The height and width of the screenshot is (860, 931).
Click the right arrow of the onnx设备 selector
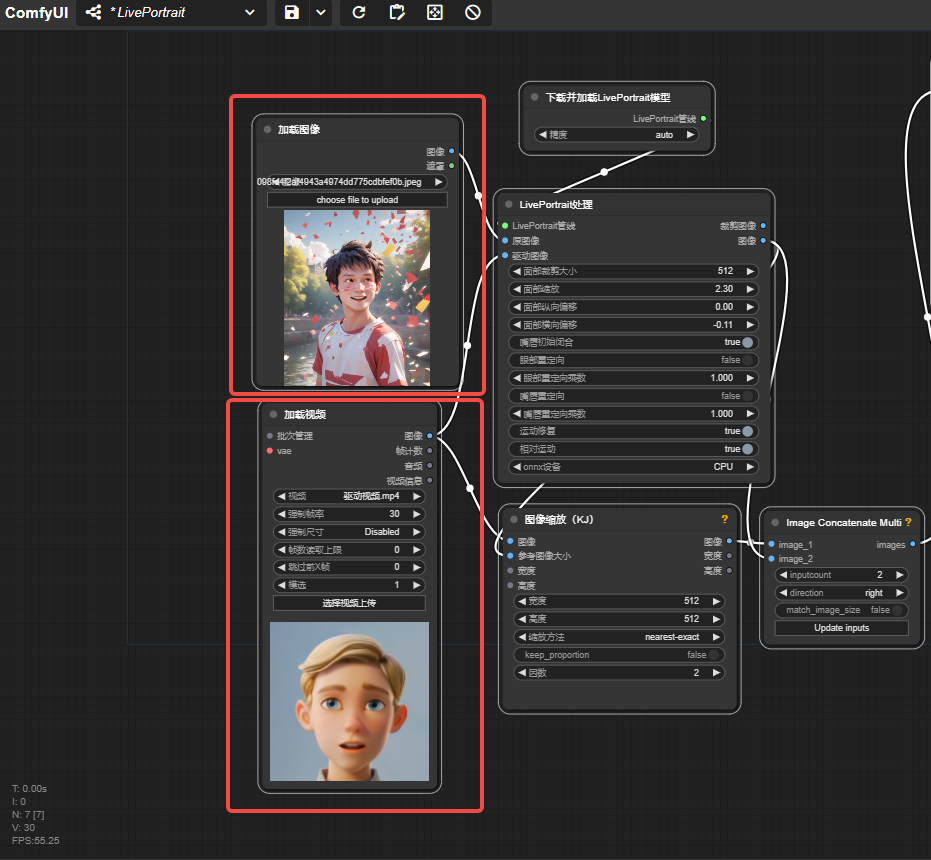[x=750, y=467]
